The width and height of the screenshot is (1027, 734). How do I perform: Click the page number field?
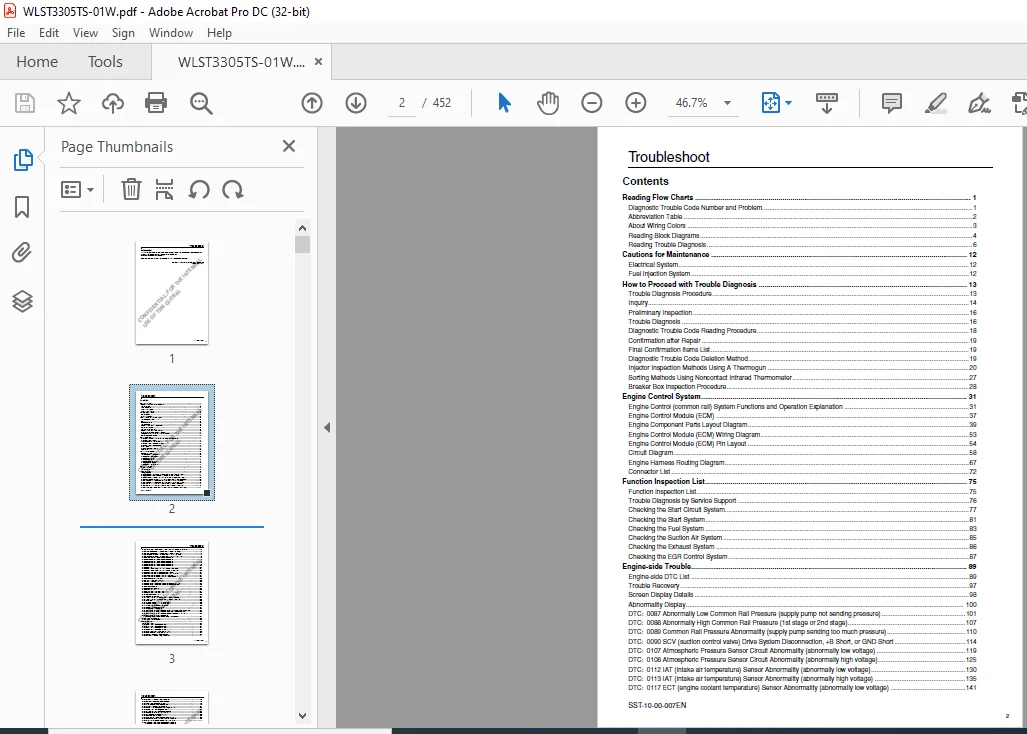pos(401,103)
